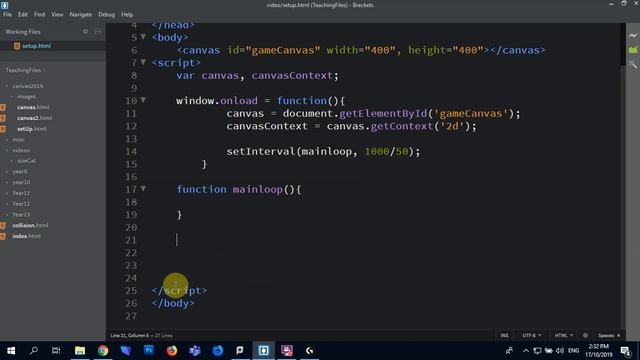Expand the Year12 folder
Image resolution: width=640 pixels, height=360 pixels.
(7, 204)
